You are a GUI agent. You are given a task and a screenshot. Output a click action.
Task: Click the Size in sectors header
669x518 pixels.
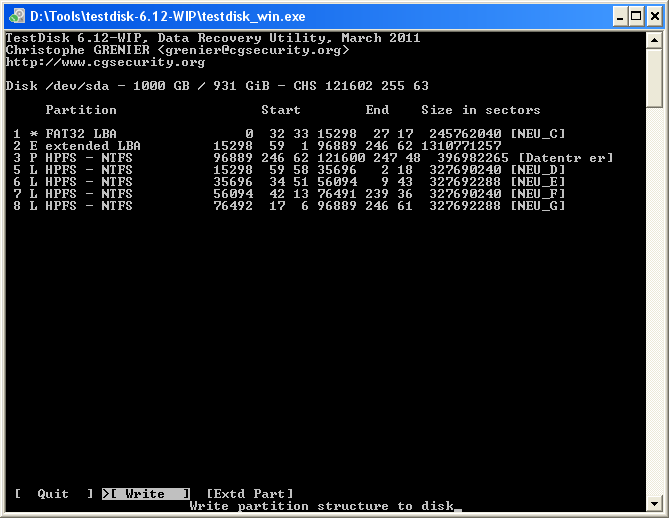point(481,110)
